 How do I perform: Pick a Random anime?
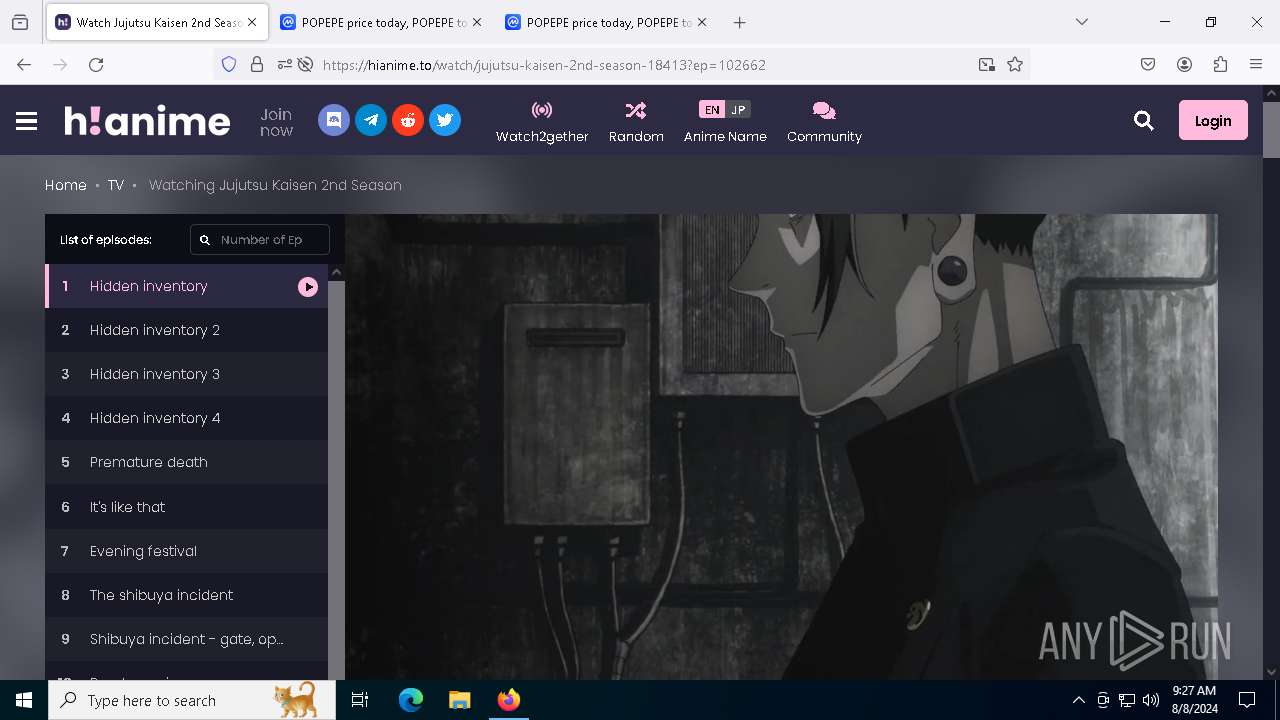pos(636,122)
